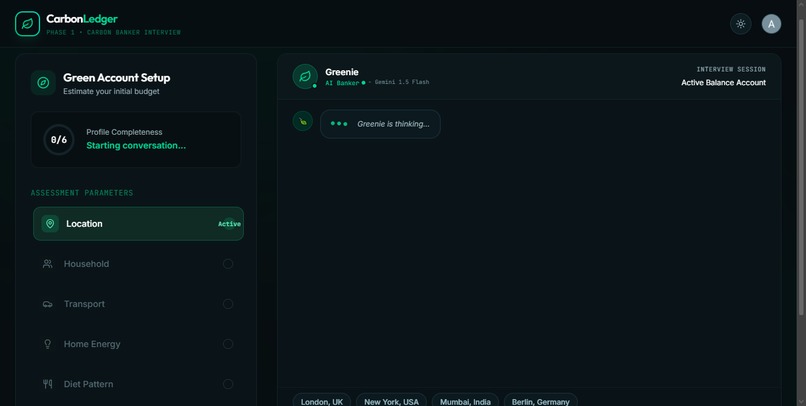Choose the Mumbai, India suggestion chip
This screenshot has width=806, height=406.
coord(465,401)
